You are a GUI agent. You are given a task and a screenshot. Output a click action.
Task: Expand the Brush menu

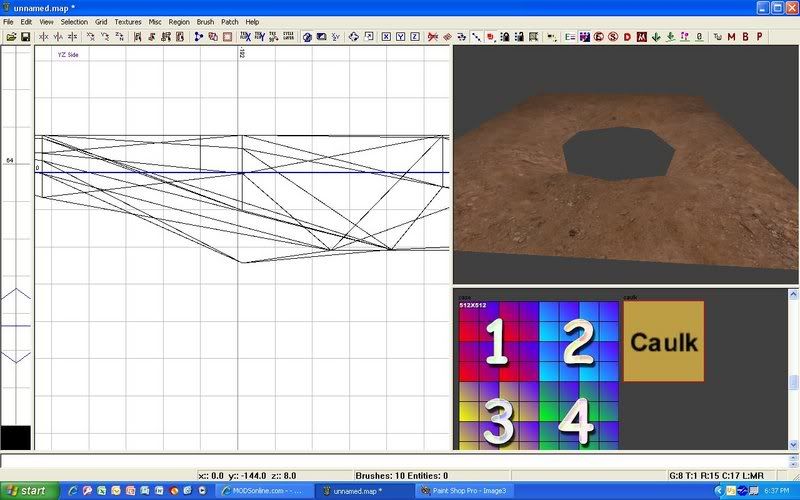205,21
